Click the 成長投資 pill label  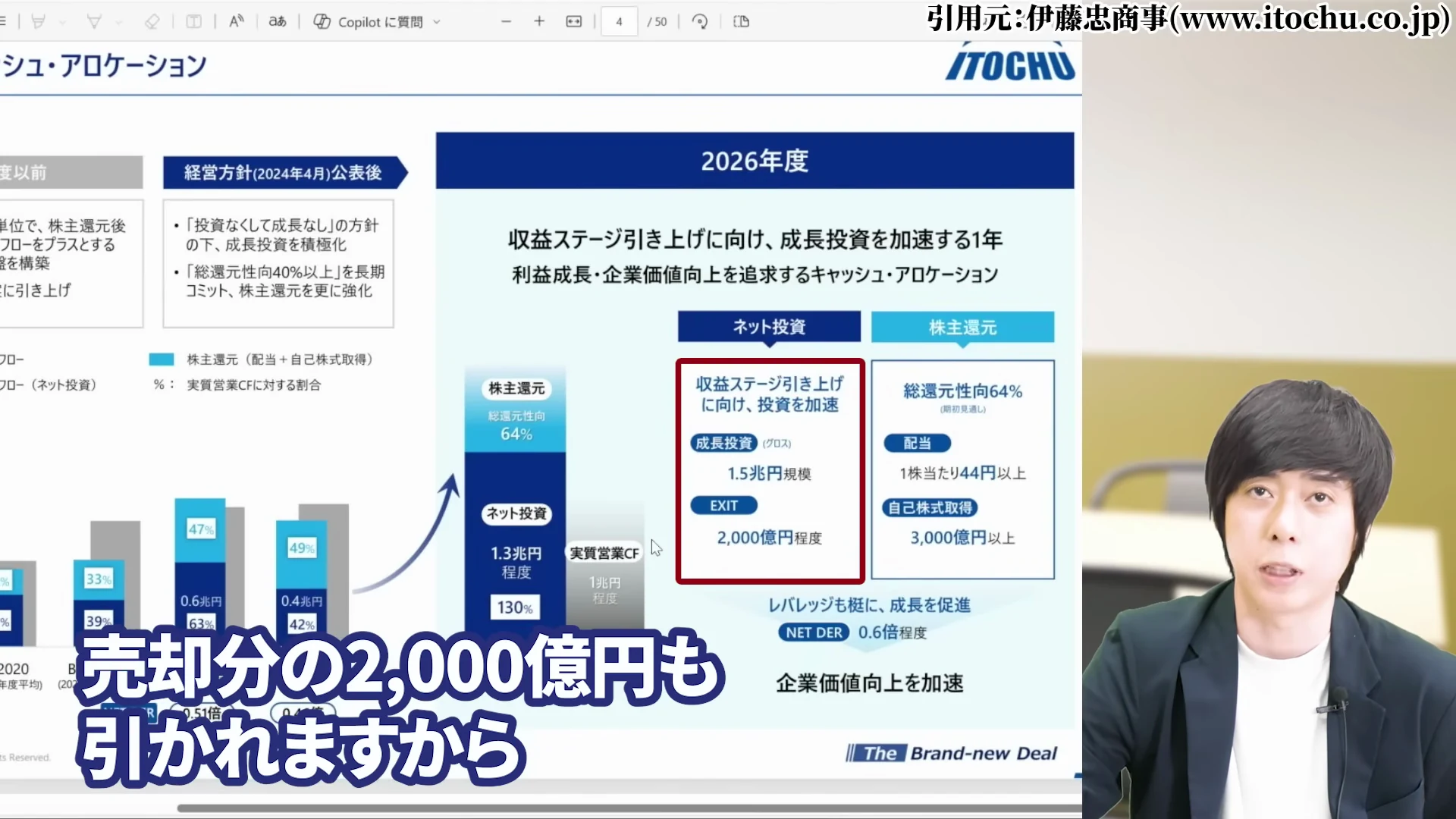[x=723, y=443]
